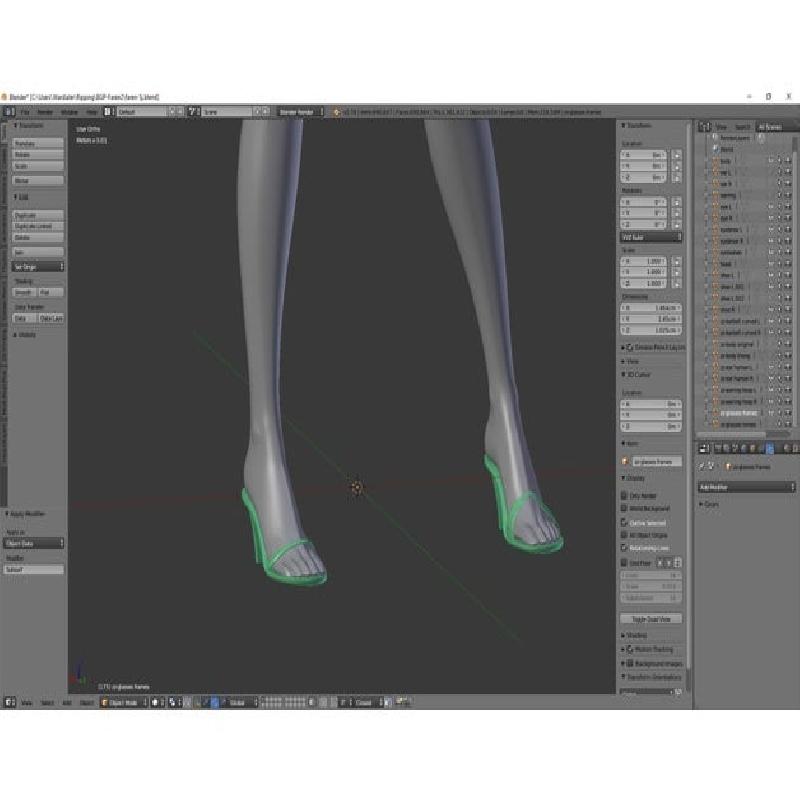
Task: Click the pivot point icon in 3D header
Action: tap(174, 703)
